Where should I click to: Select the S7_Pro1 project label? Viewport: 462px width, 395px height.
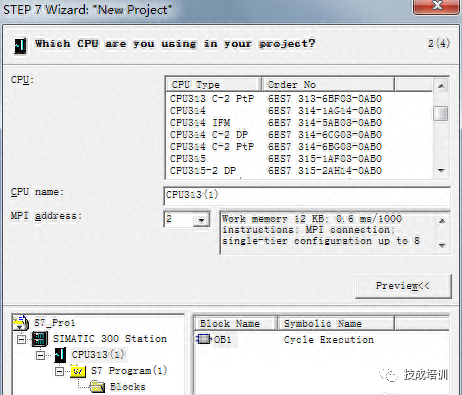point(55,323)
